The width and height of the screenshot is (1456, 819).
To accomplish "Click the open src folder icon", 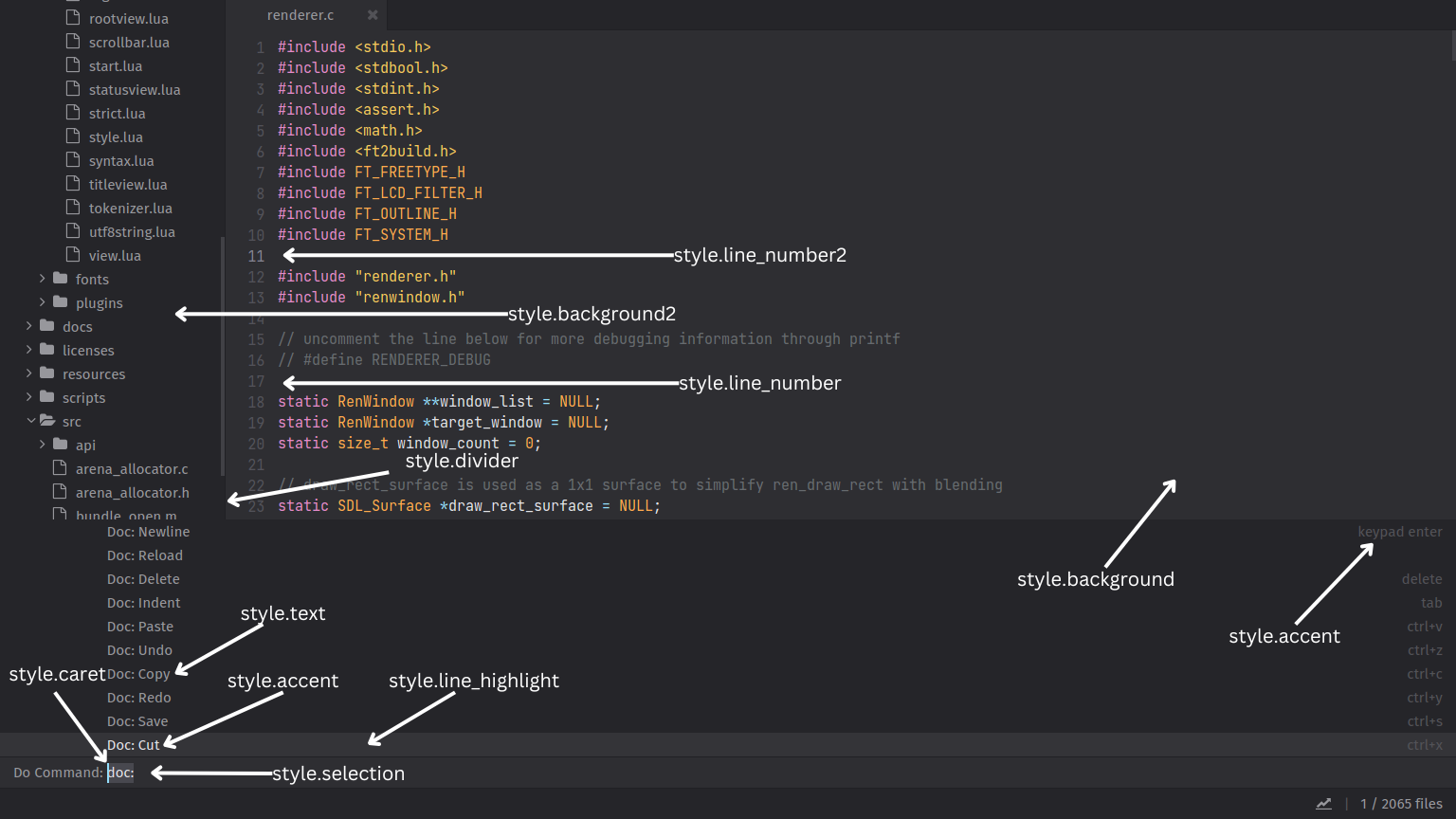I will tap(47, 420).
